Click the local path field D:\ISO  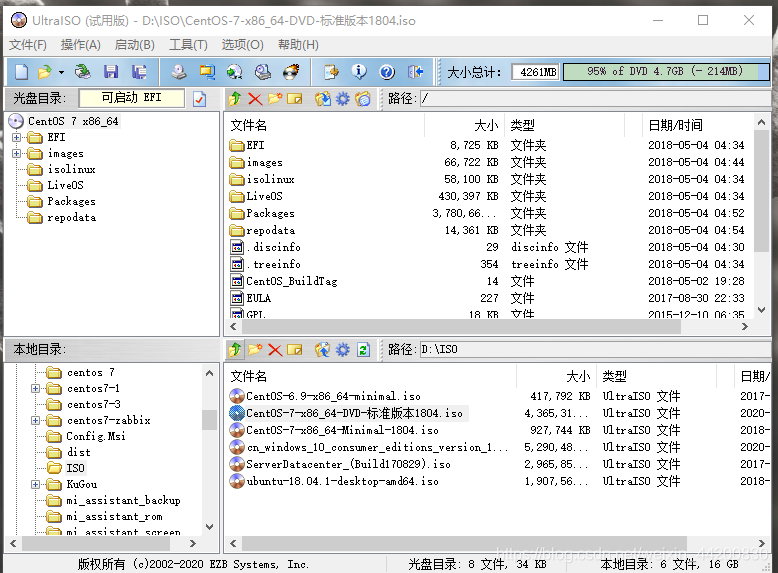click(595, 349)
